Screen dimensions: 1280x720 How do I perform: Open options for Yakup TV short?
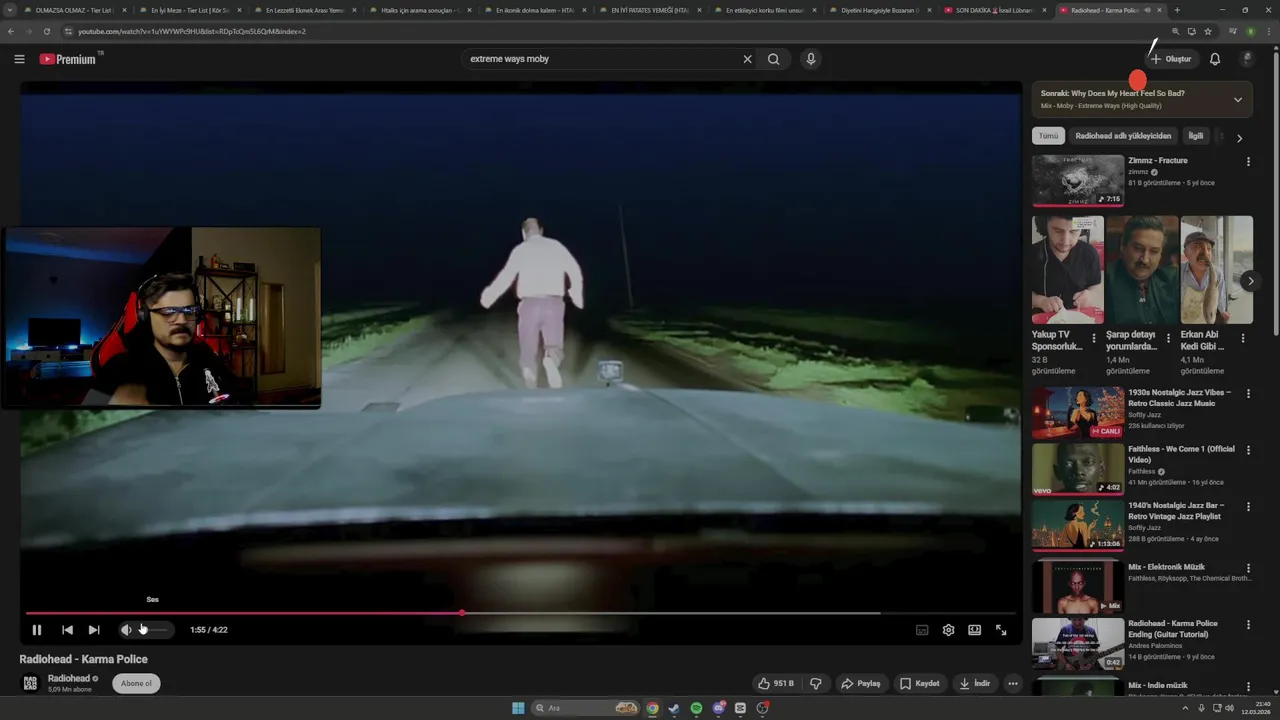click(1094, 339)
